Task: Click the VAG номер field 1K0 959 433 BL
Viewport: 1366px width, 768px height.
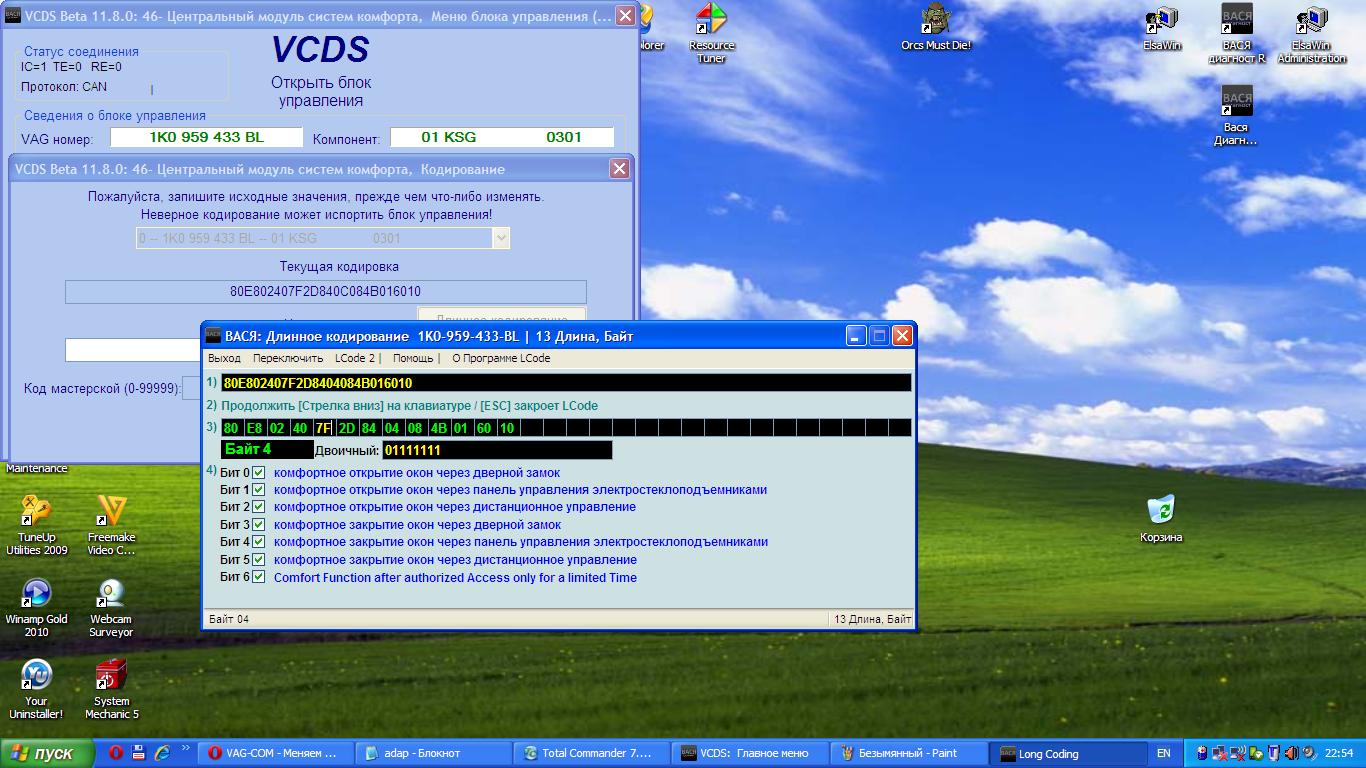Action: pyautogui.click(x=206, y=137)
